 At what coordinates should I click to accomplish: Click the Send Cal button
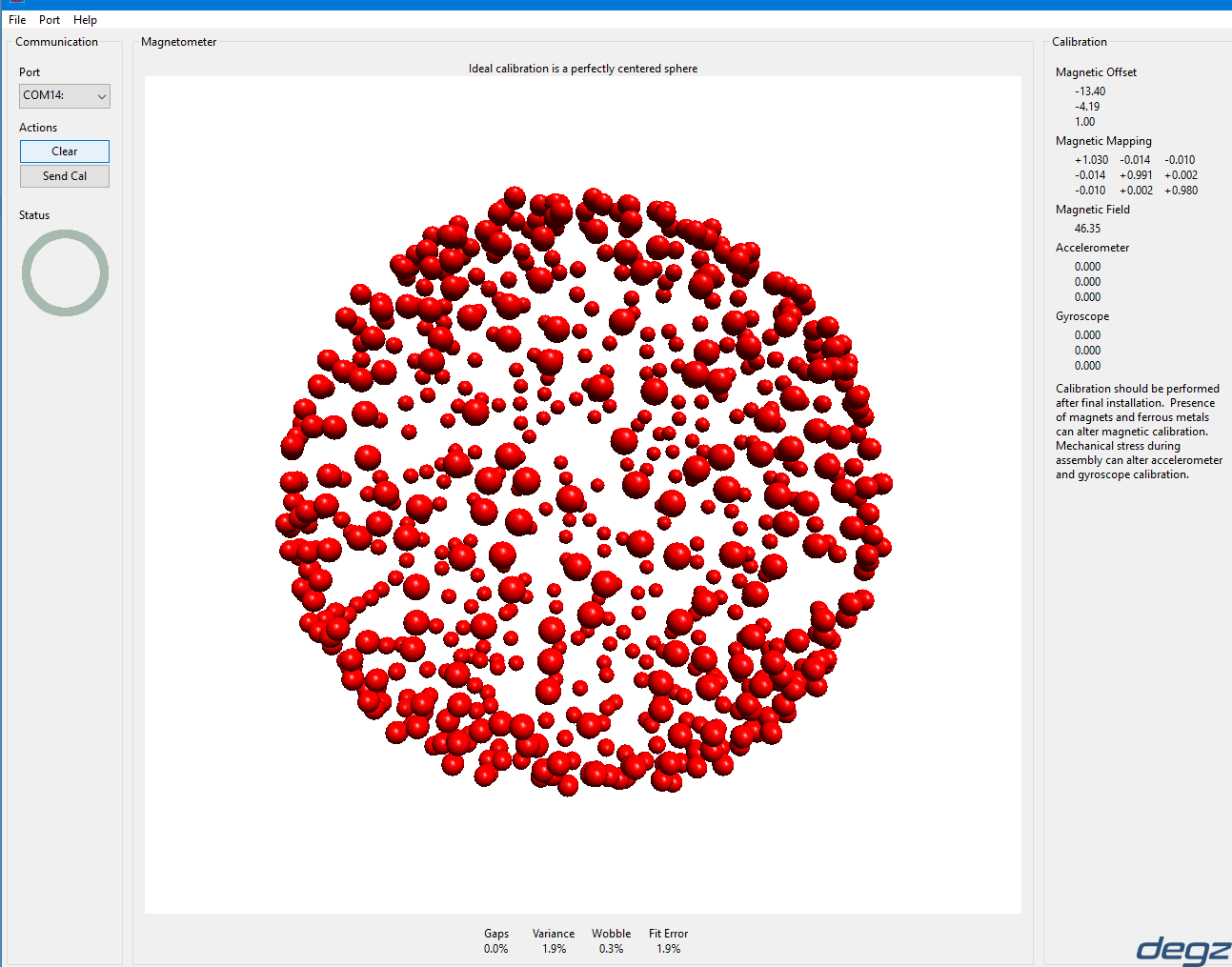tap(65, 176)
